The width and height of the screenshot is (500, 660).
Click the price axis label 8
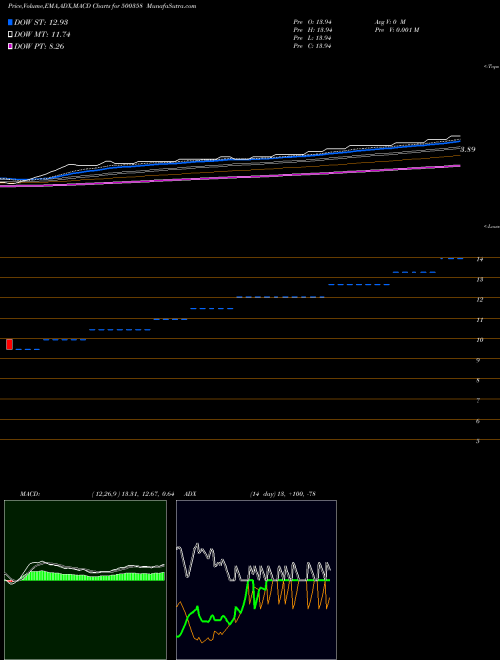(478, 381)
